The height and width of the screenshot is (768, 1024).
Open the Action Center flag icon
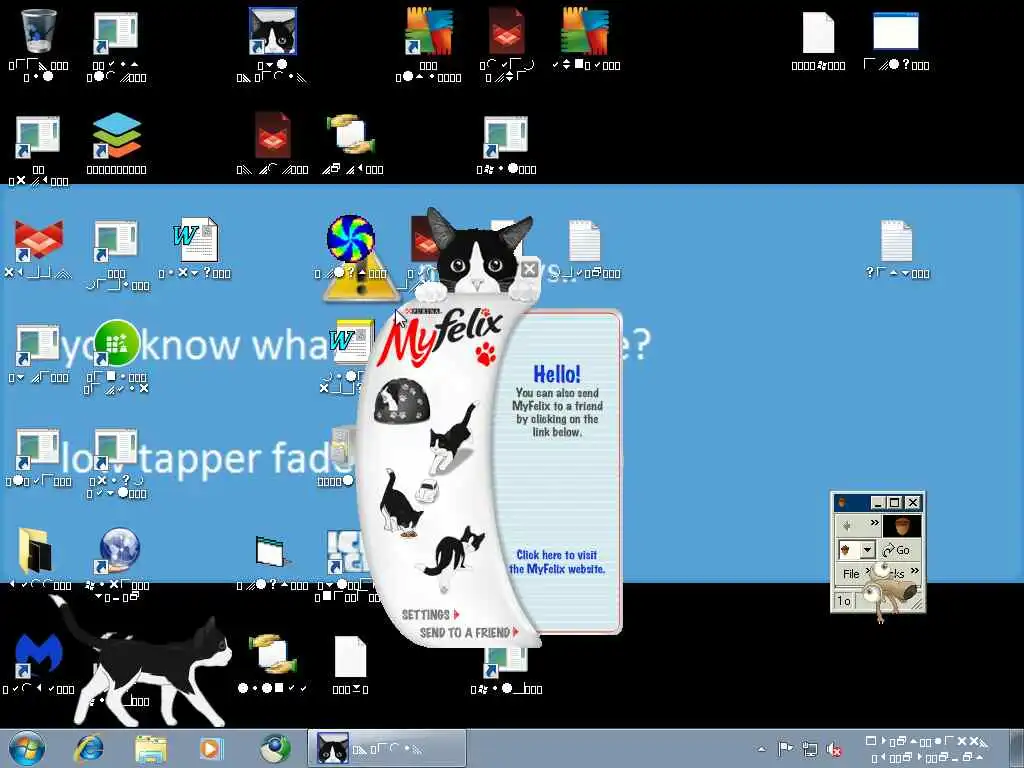click(785, 748)
